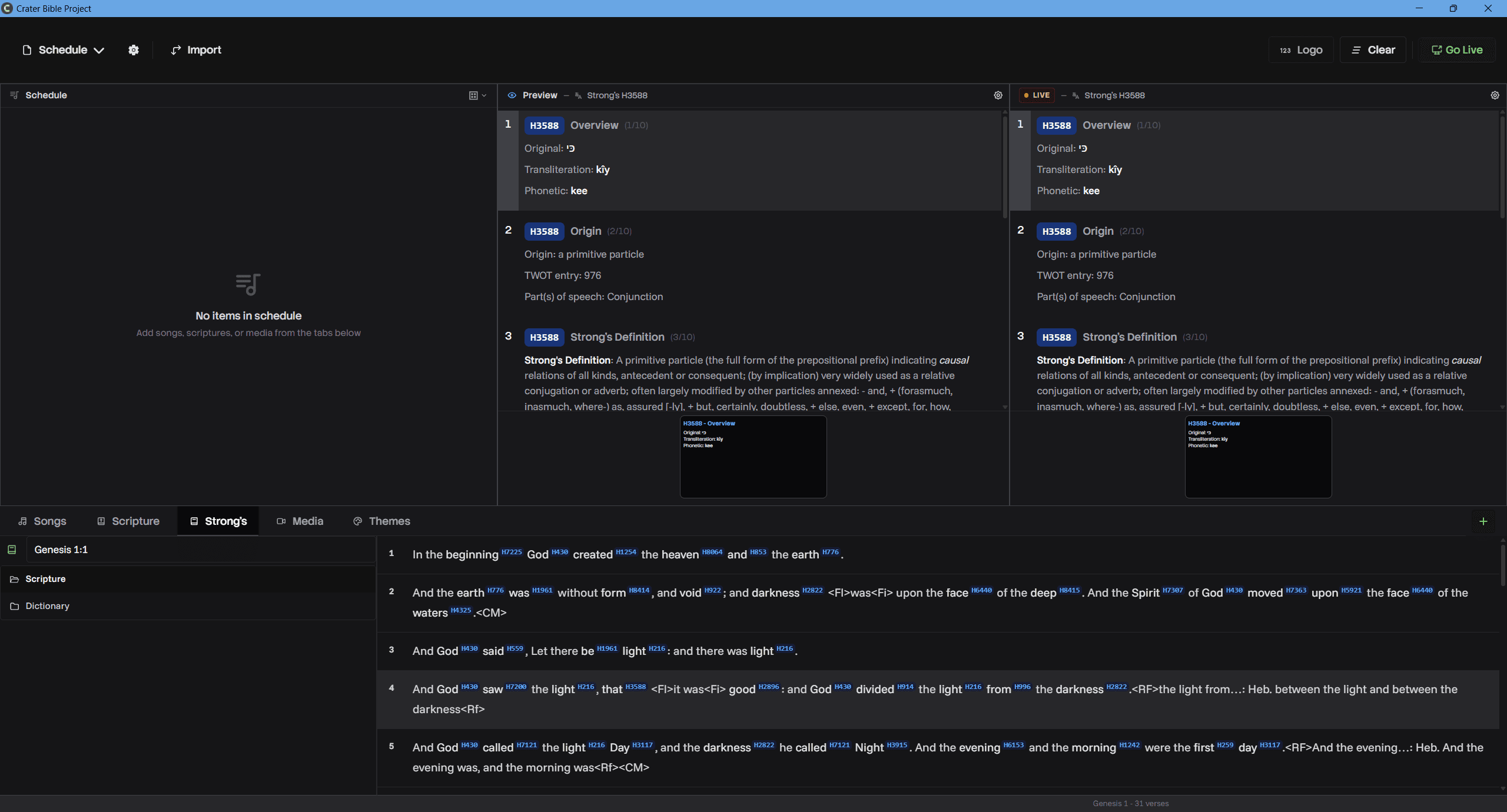Image resolution: width=1507 pixels, height=812 pixels.
Task: Click the Strong's icon in LIVE header
Action: [1076, 95]
